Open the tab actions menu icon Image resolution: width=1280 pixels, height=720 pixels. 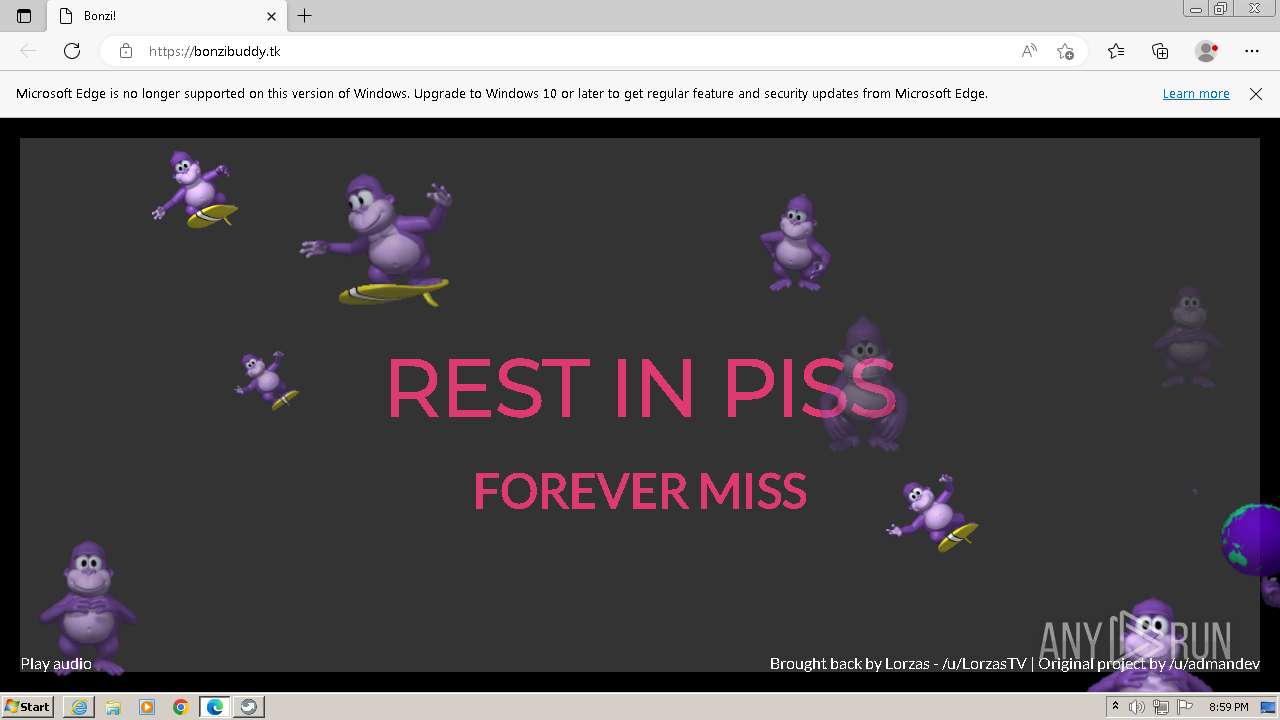(24, 16)
